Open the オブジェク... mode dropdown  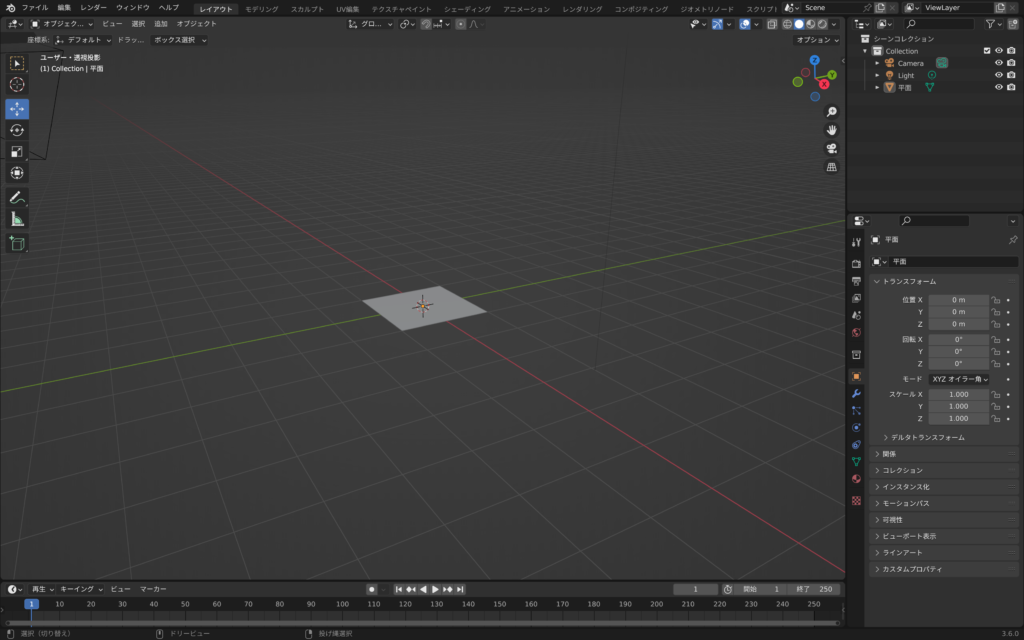tap(62, 24)
